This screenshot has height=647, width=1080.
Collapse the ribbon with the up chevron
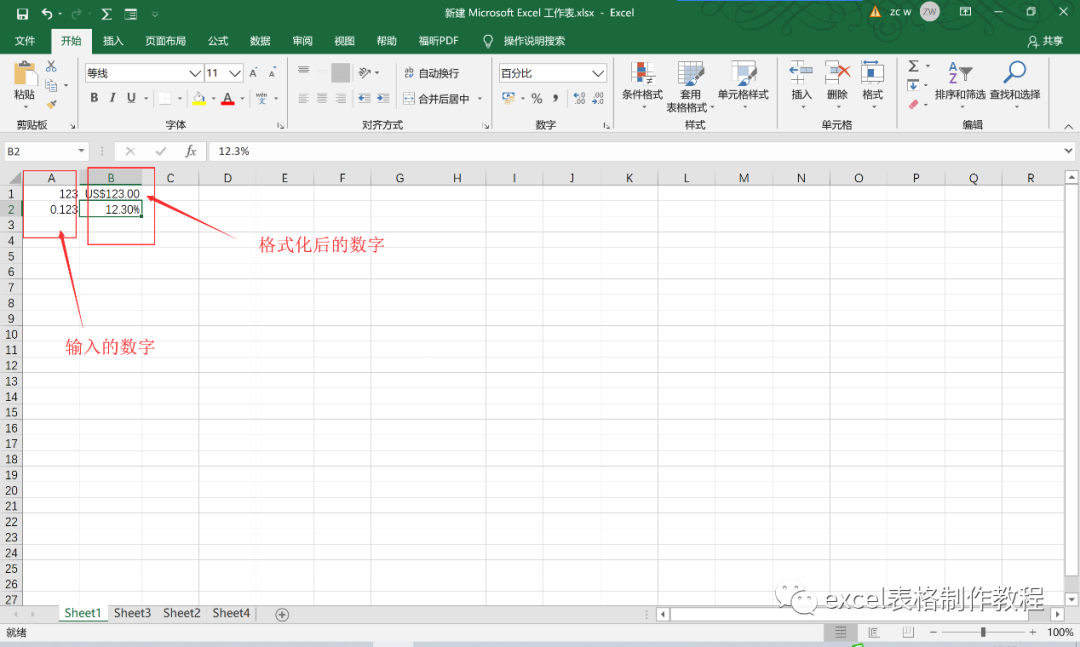[x=1068, y=126]
